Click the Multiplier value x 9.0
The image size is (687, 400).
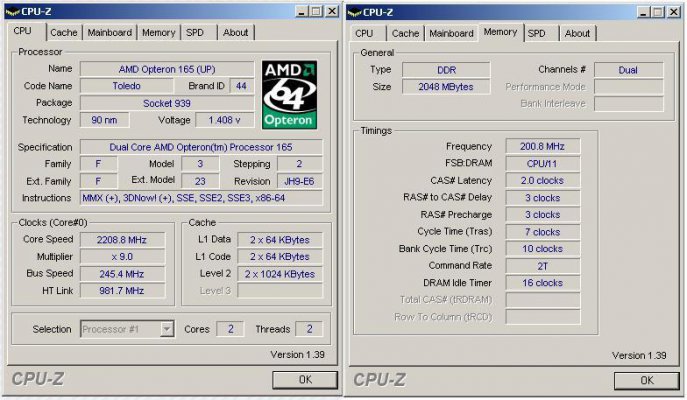click(122, 257)
